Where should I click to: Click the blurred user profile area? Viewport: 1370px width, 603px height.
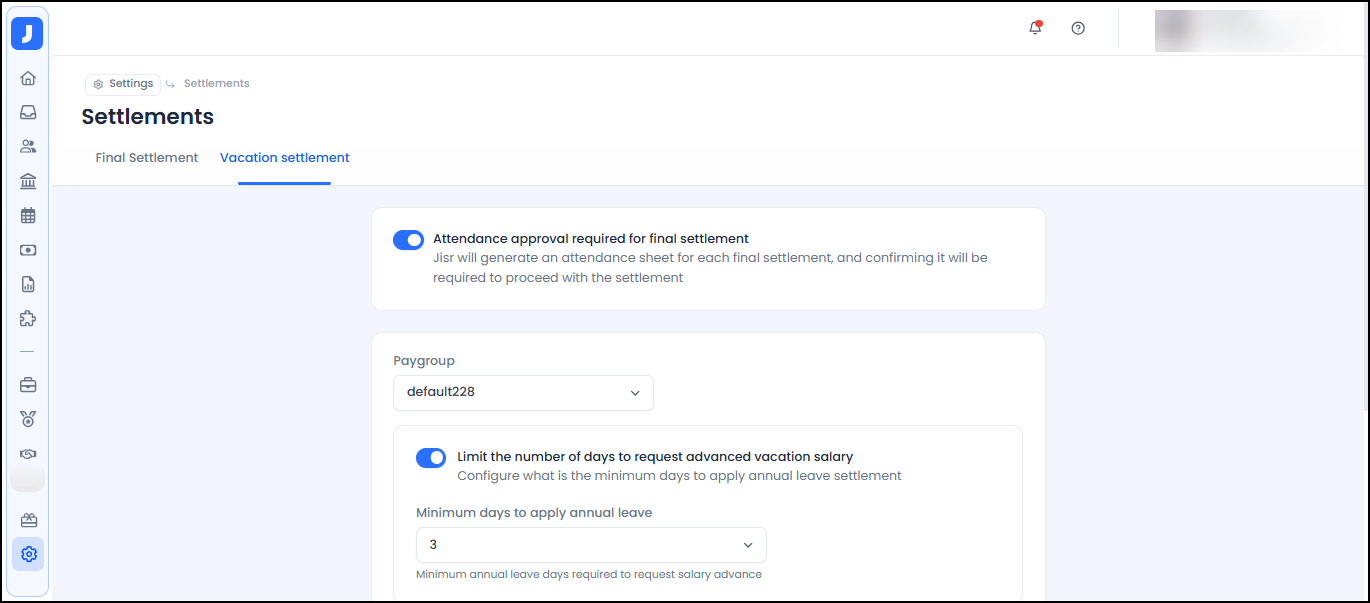click(1246, 30)
